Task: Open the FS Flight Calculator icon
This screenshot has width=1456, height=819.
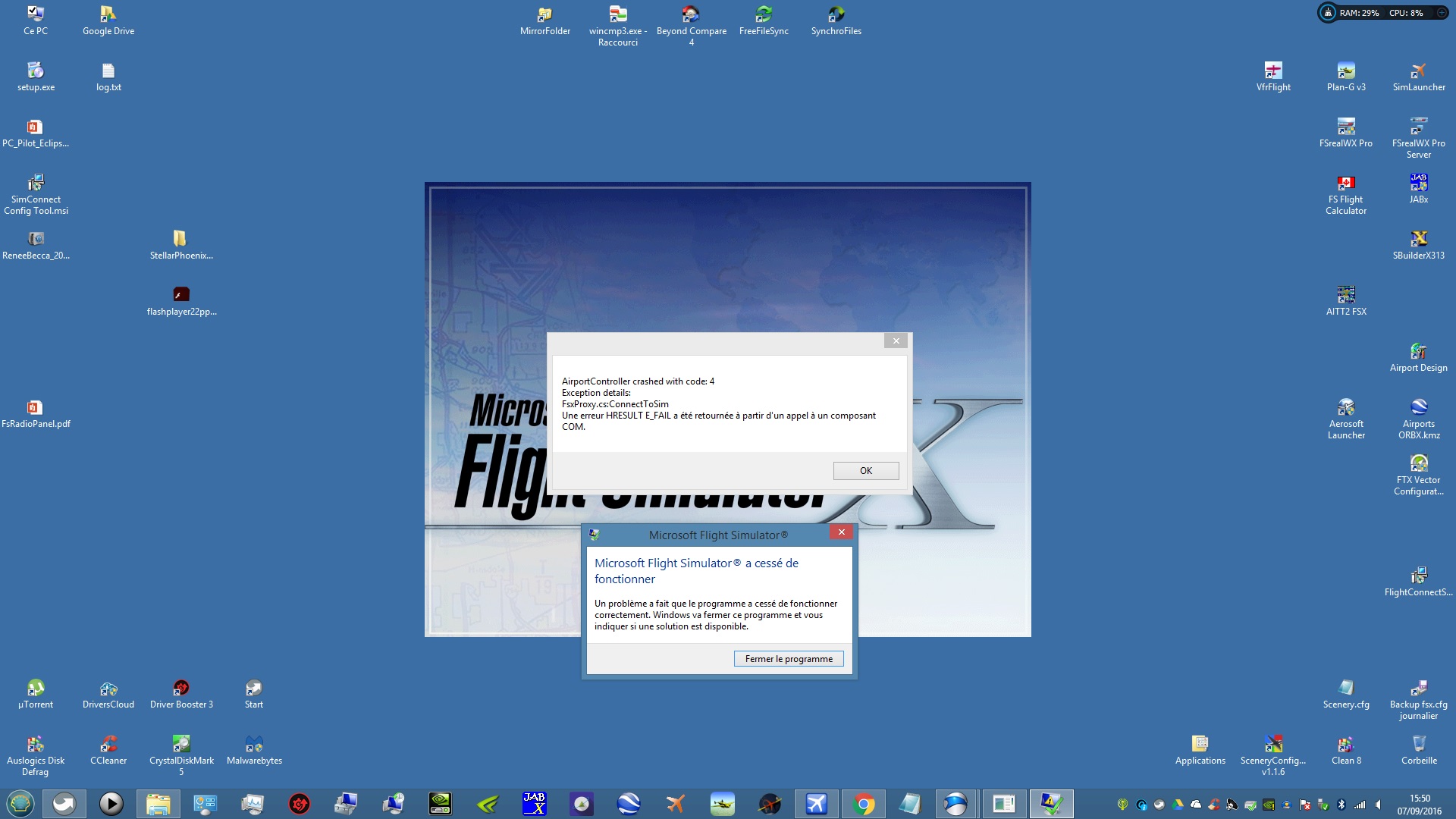Action: coord(1346,195)
